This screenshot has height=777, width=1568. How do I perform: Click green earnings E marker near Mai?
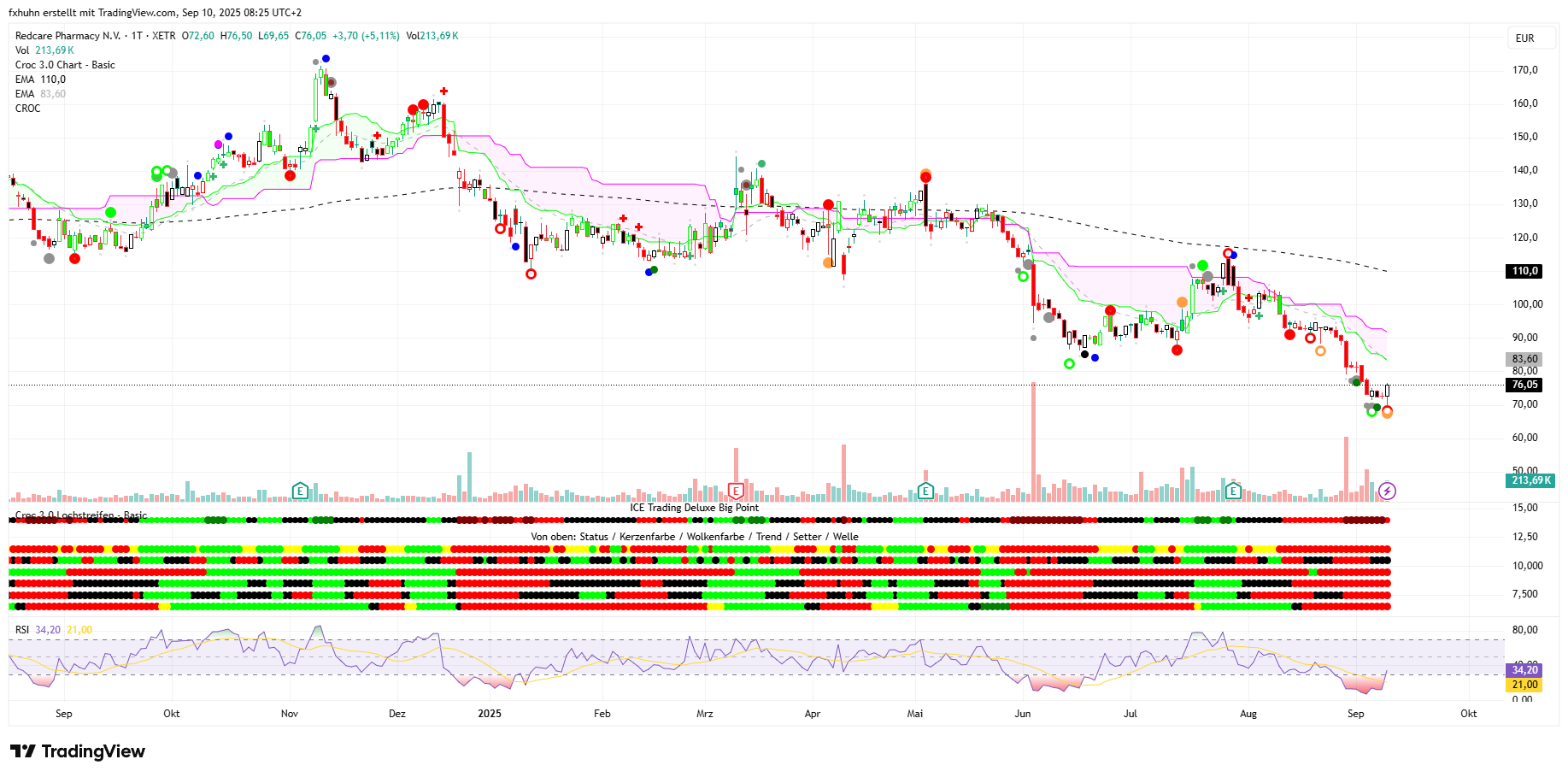click(925, 491)
